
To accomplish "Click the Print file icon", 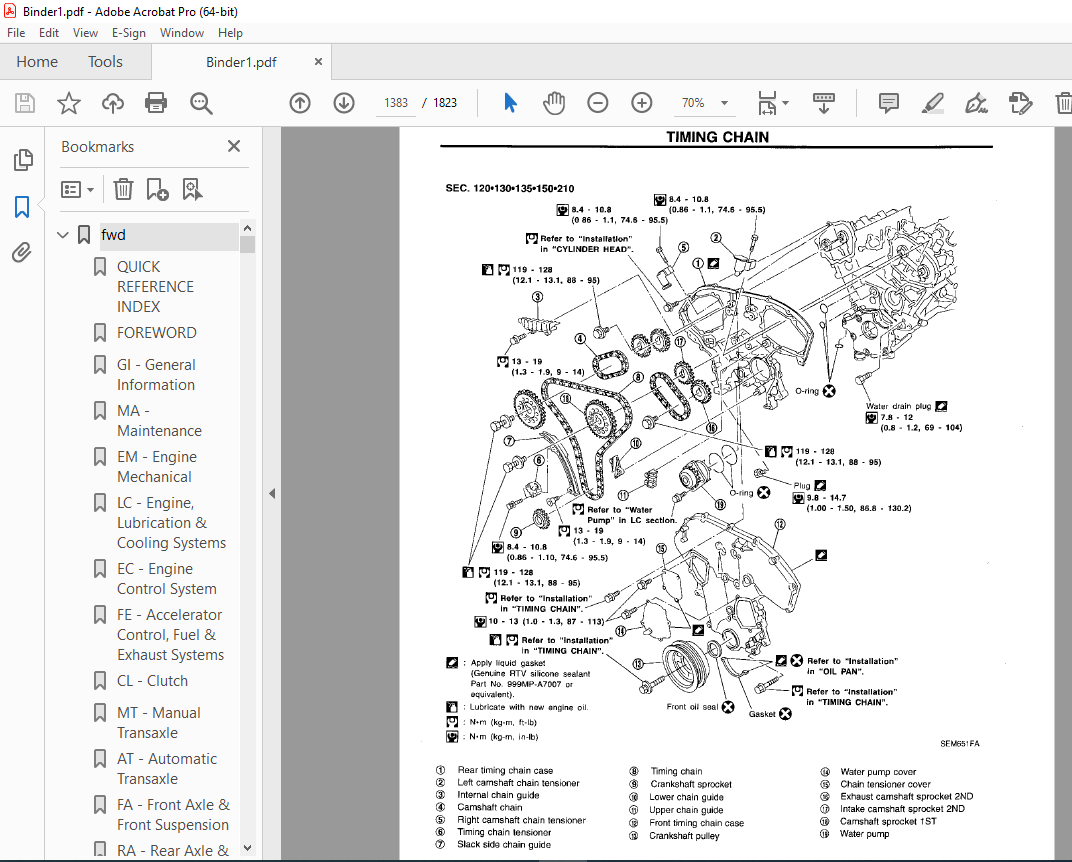I will [x=156, y=103].
